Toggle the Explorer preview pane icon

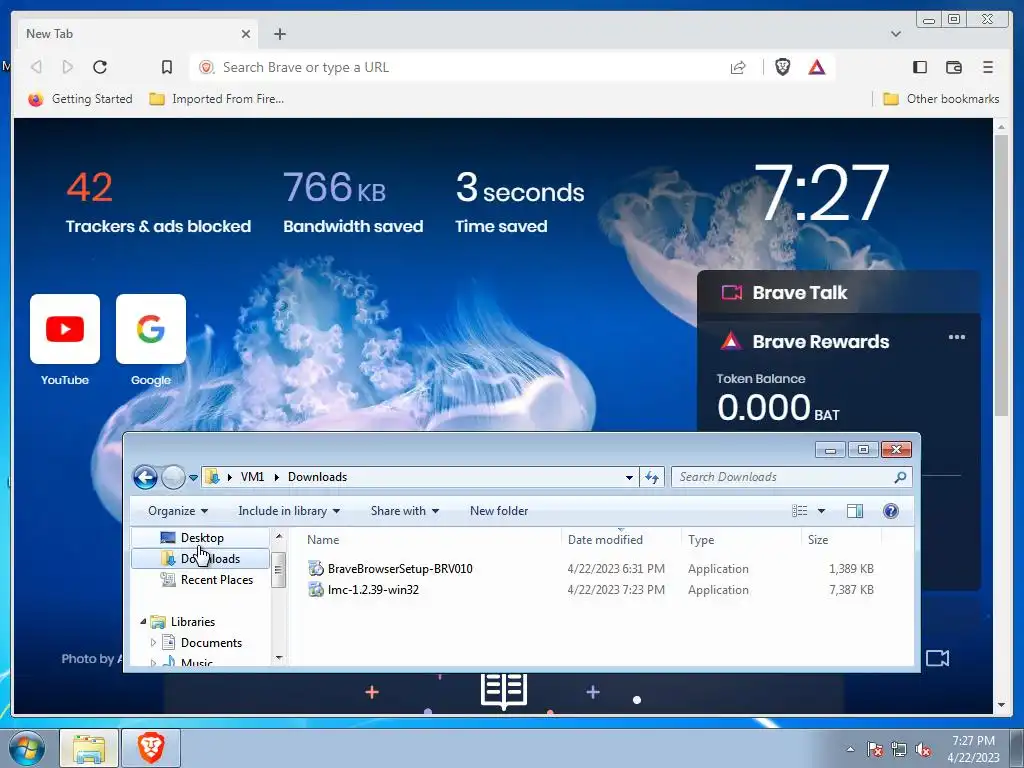pyautogui.click(x=855, y=511)
